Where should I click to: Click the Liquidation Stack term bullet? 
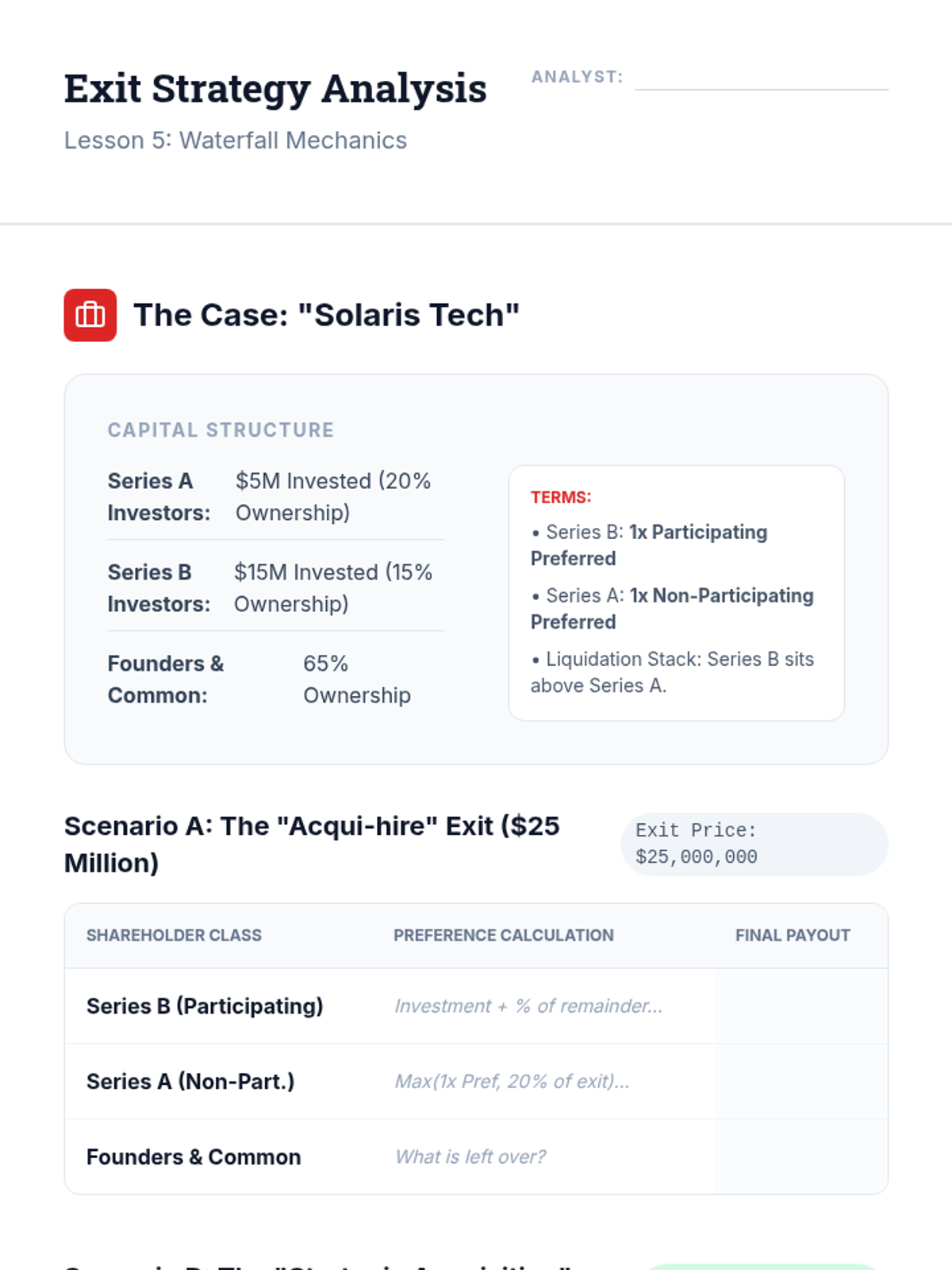point(673,672)
